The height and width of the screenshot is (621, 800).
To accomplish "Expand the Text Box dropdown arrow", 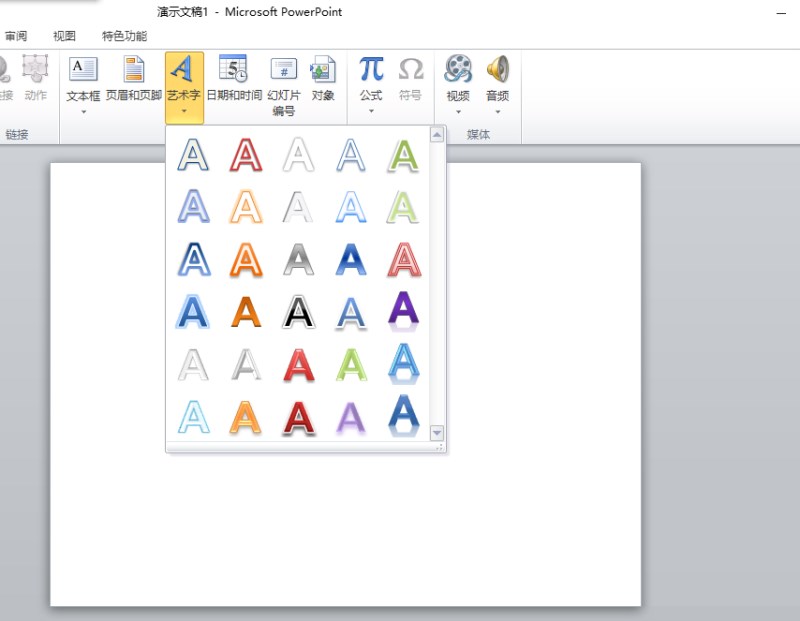I will click(83, 112).
